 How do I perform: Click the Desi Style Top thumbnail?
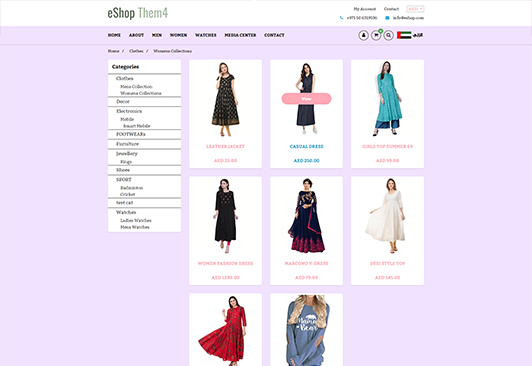[387, 216]
